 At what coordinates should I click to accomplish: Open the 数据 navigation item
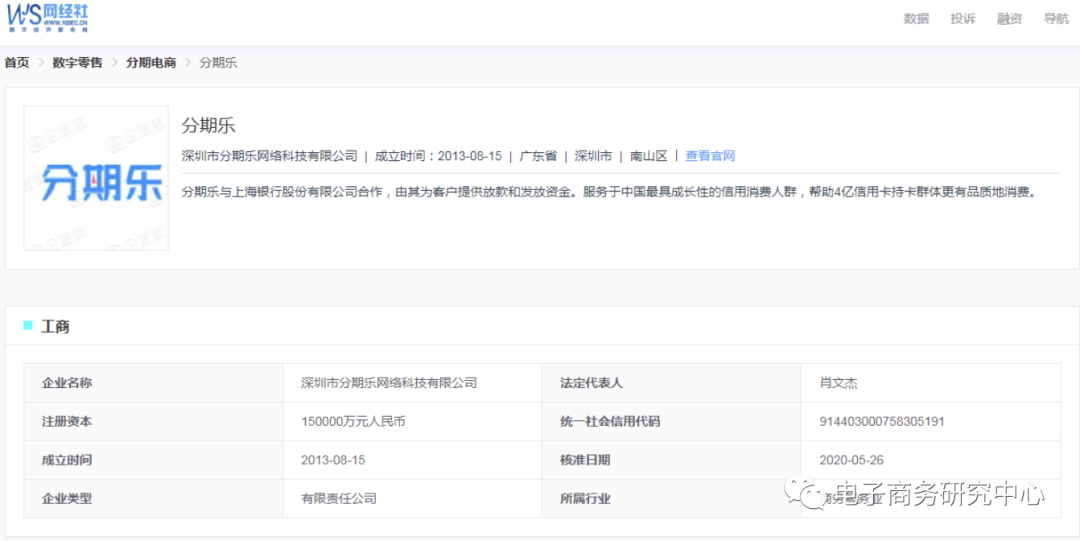tap(916, 19)
